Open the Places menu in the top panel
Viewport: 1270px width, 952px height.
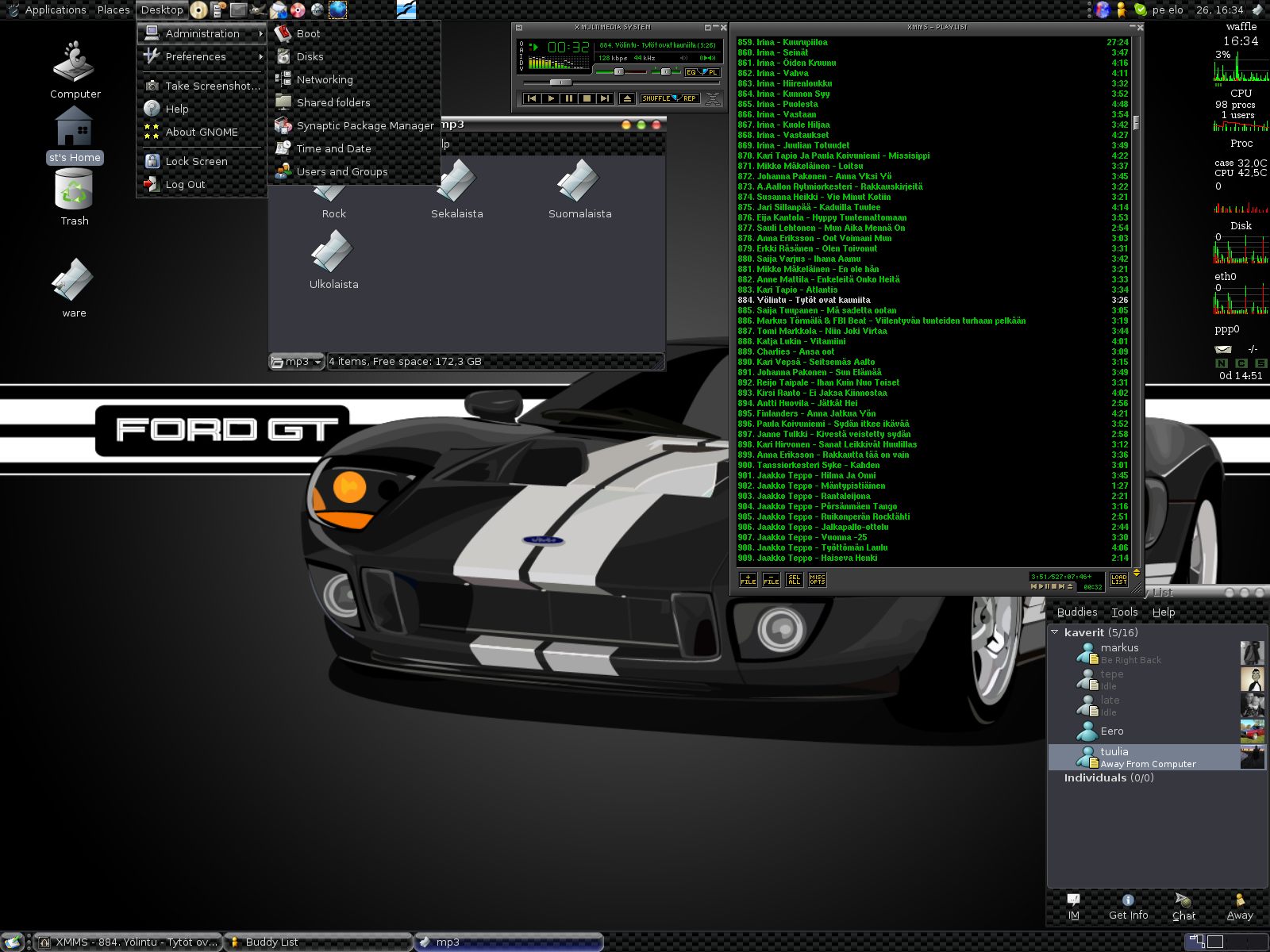114,10
